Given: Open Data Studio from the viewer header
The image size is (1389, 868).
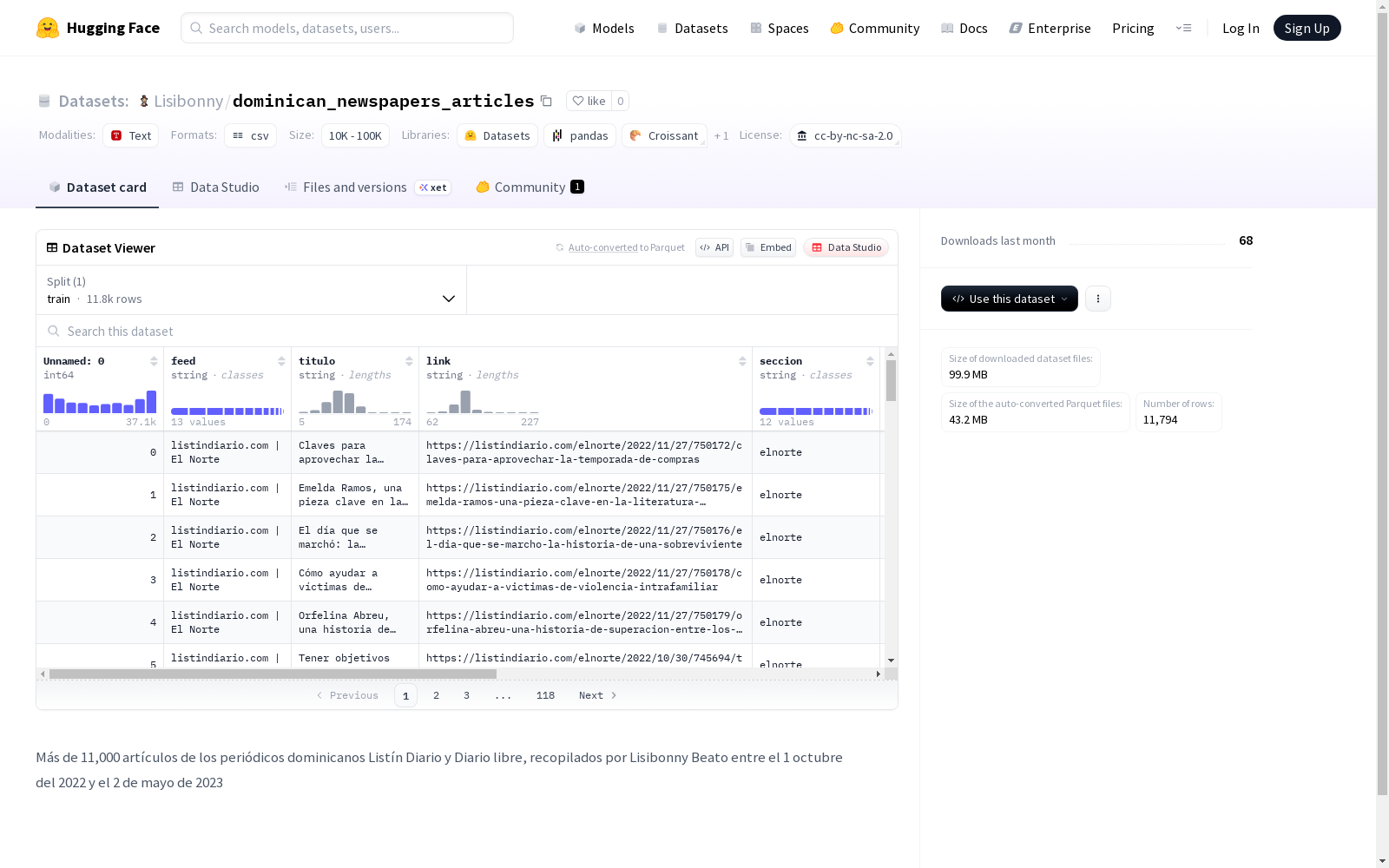Looking at the screenshot, I should pyautogui.click(x=846, y=247).
